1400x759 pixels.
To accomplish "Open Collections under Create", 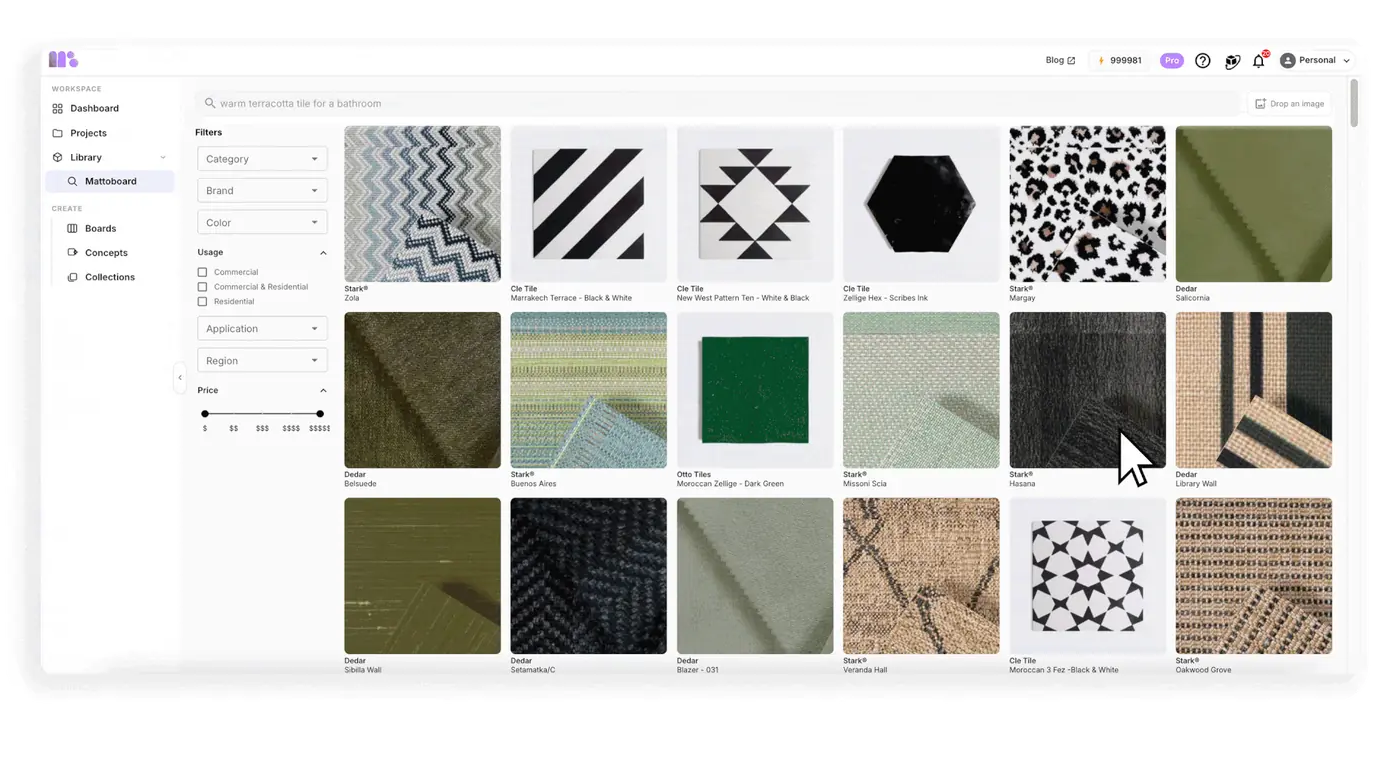I will (110, 277).
